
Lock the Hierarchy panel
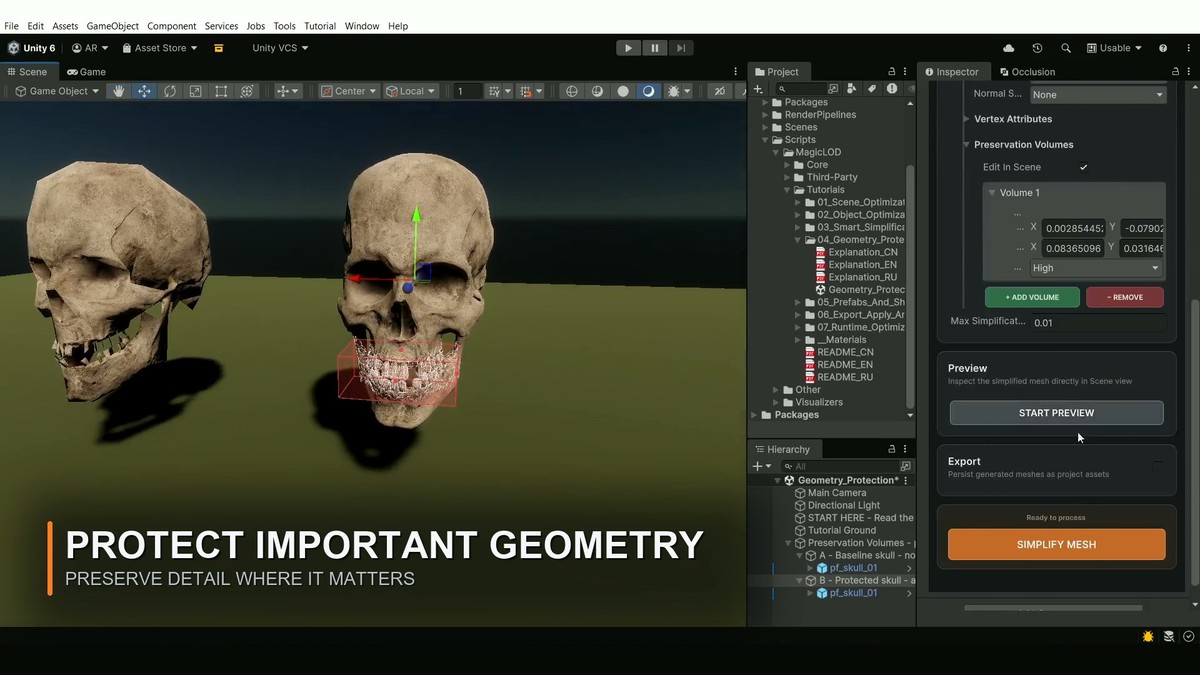point(891,449)
